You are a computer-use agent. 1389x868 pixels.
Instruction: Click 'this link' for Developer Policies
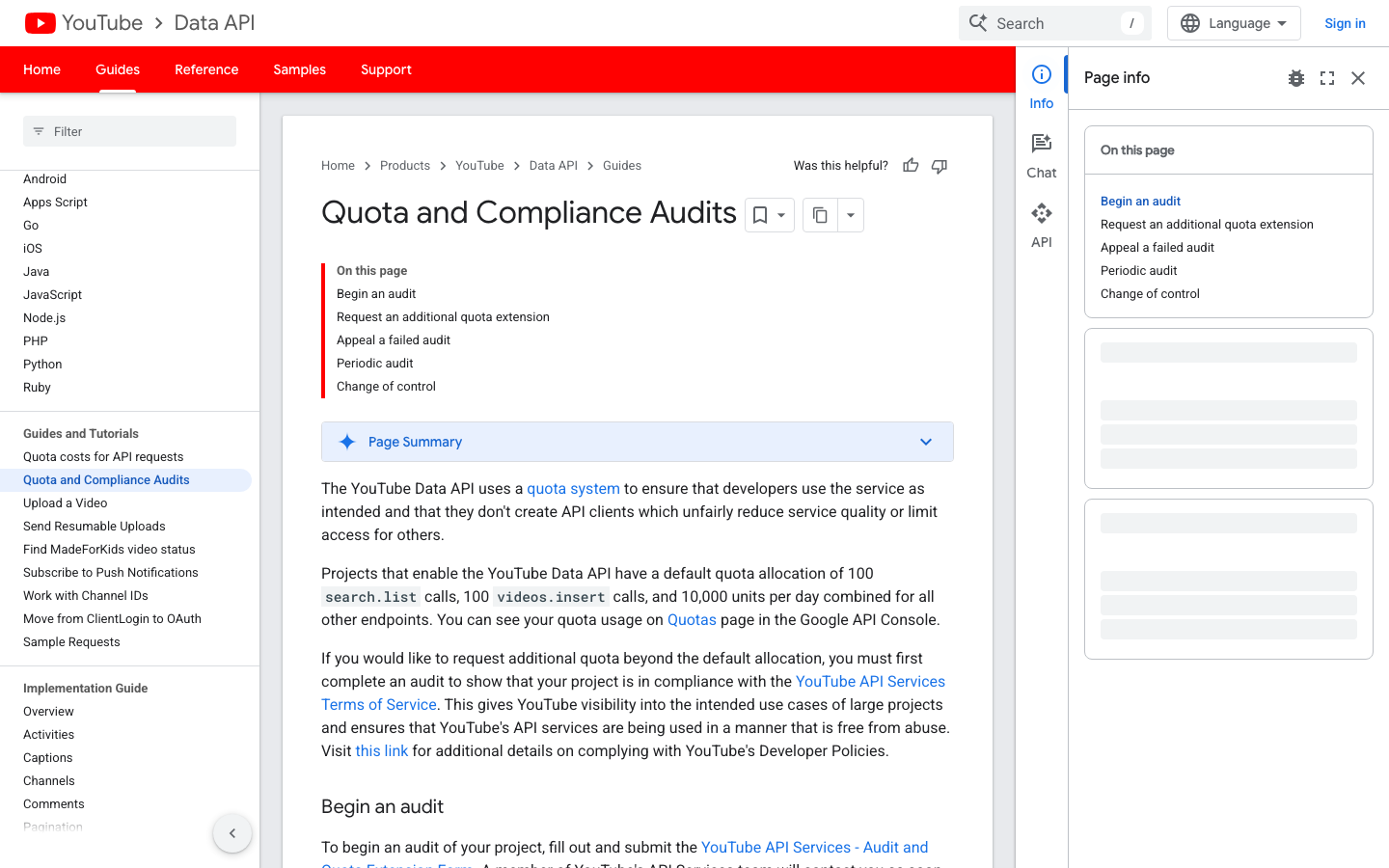[x=382, y=751]
